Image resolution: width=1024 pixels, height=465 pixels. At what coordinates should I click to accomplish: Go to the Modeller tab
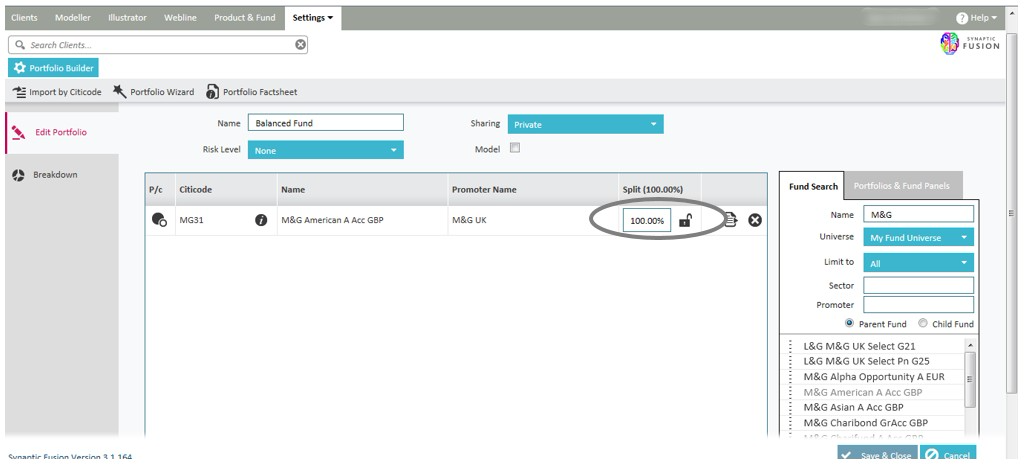(x=73, y=18)
